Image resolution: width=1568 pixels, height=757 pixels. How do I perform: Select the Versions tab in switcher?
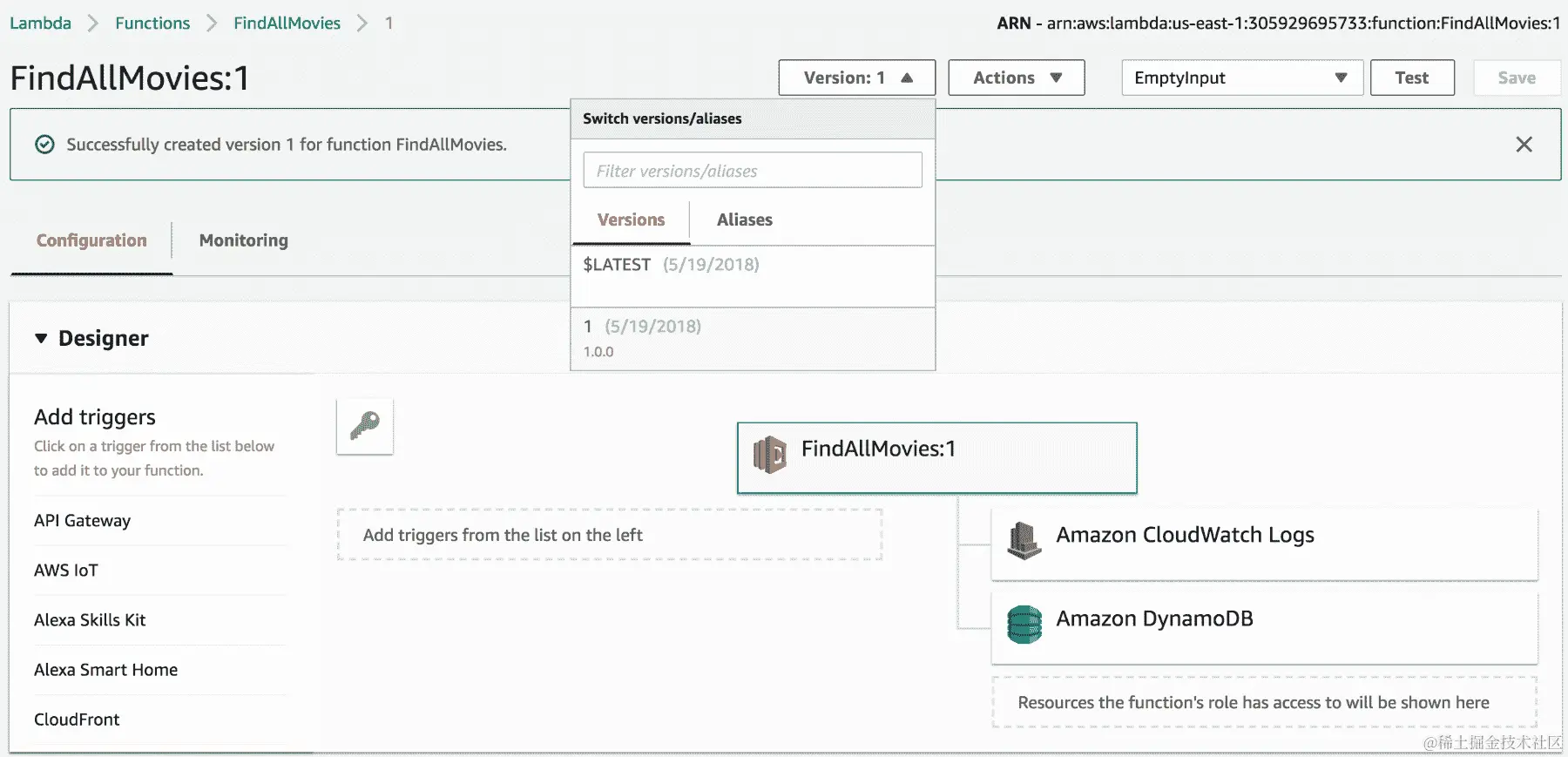pyautogui.click(x=631, y=220)
